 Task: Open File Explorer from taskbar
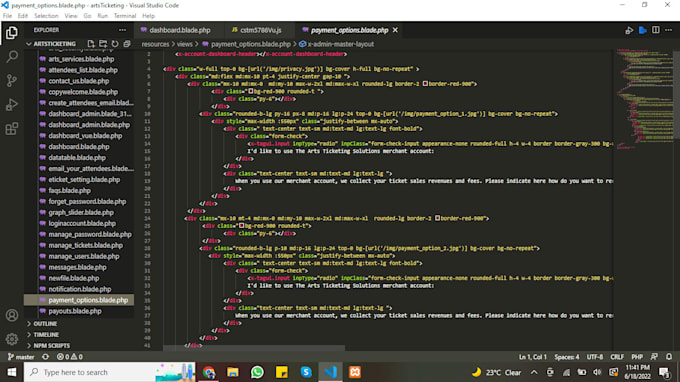(233, 372)
